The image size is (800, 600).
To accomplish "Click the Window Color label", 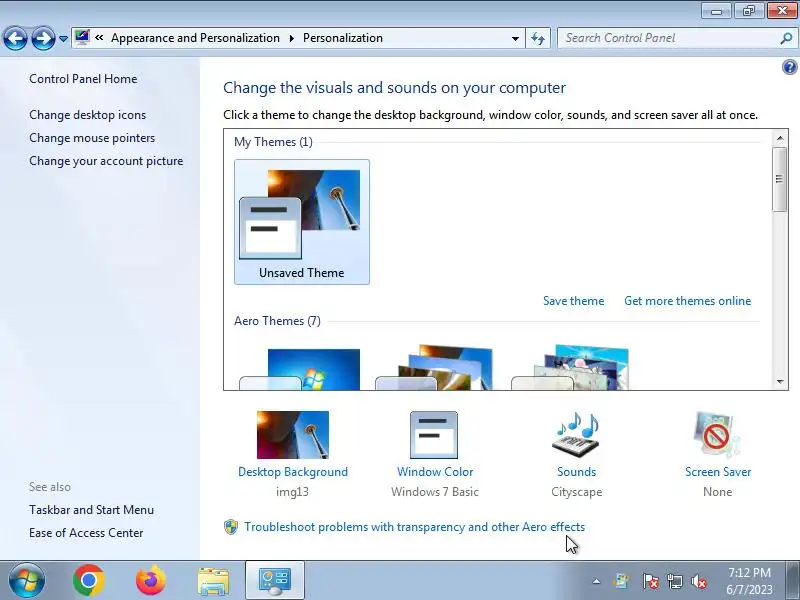I will [x=435, y=472].
